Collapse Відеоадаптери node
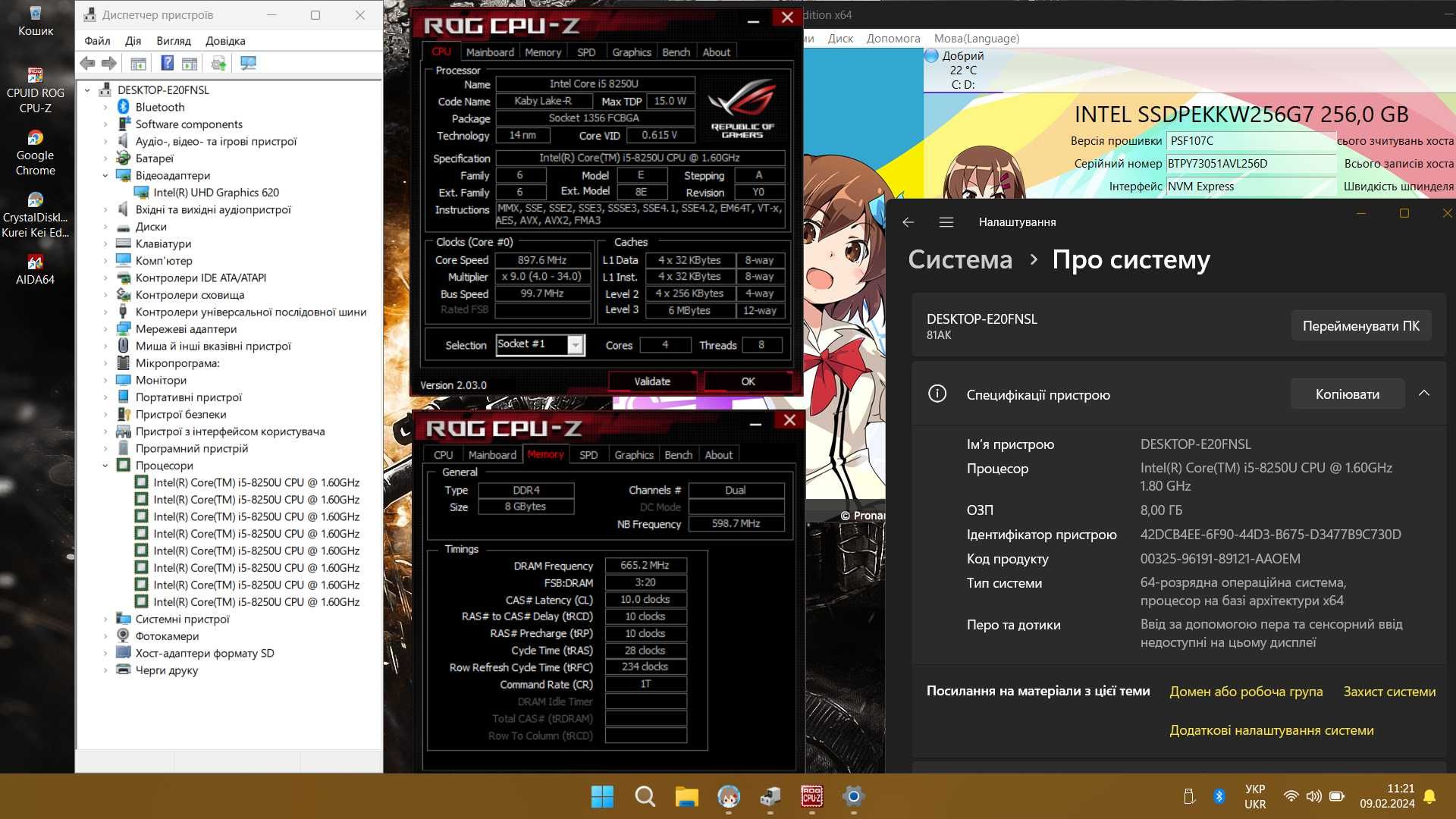1456x819 pixels. pos(105,176)
